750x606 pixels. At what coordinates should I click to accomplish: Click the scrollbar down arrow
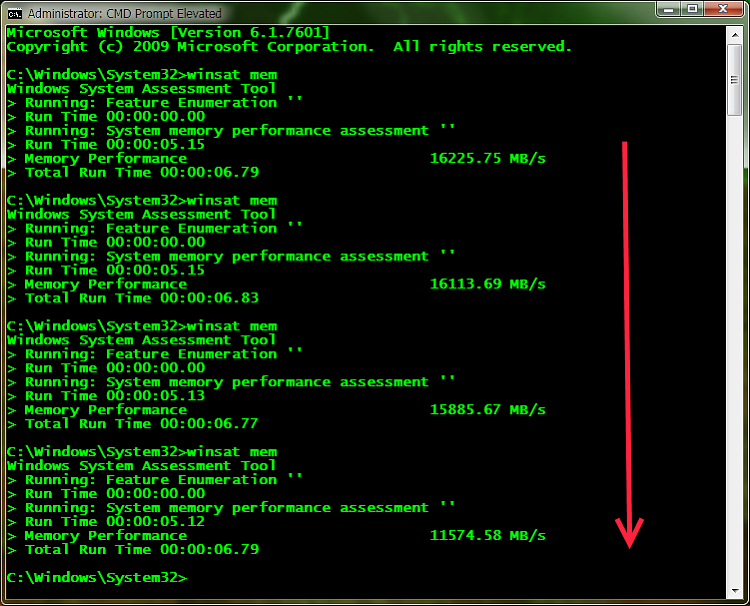pos(734,591)
